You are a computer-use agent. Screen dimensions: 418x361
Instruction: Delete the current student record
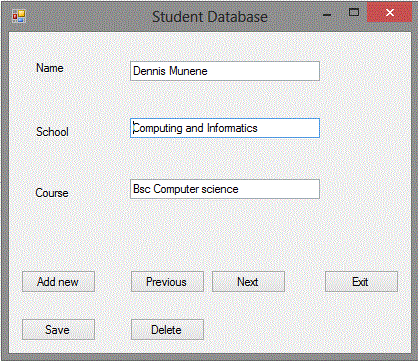(167, 330)
